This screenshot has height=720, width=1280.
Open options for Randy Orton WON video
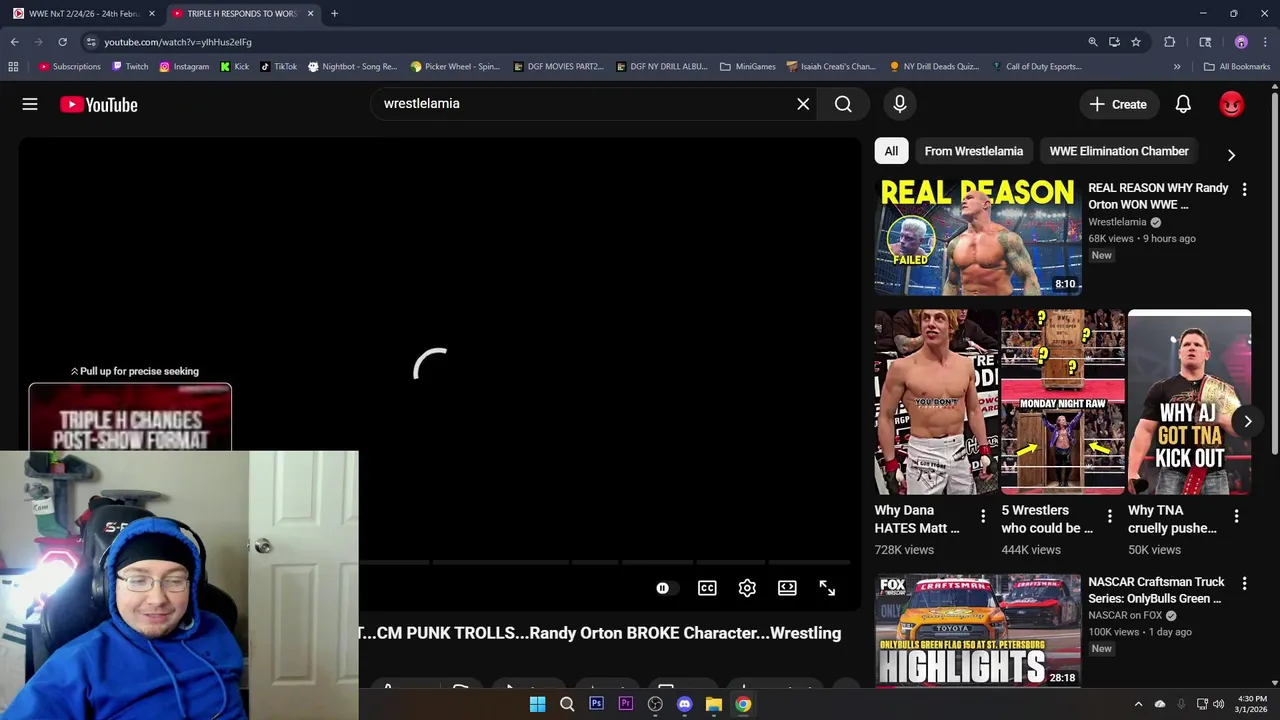tap(1244, 189)
